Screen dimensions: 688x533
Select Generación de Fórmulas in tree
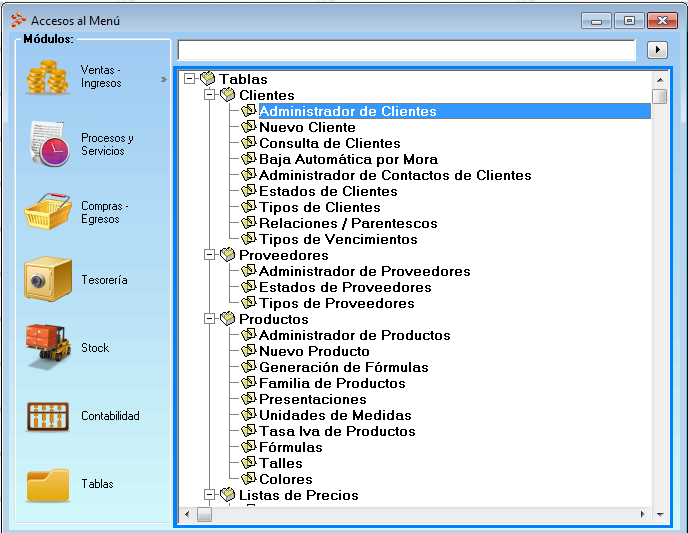tap(343, 367)
